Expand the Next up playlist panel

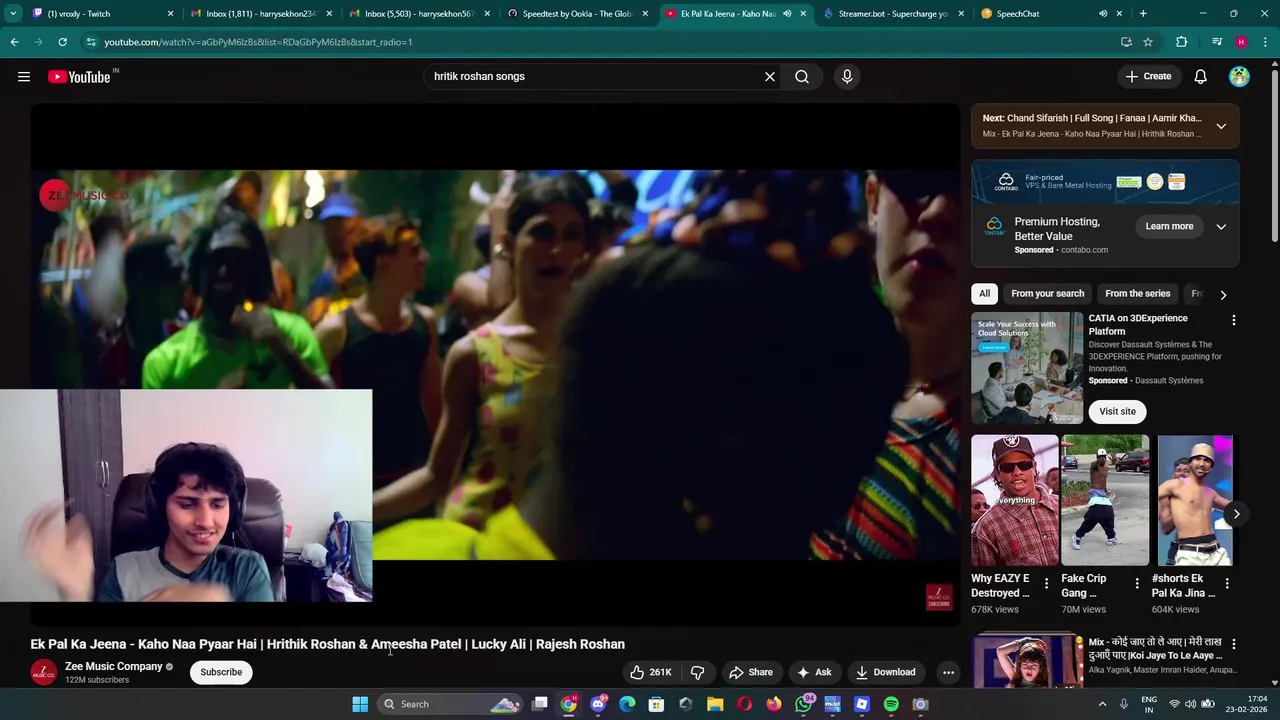(x=1221, y=126)
